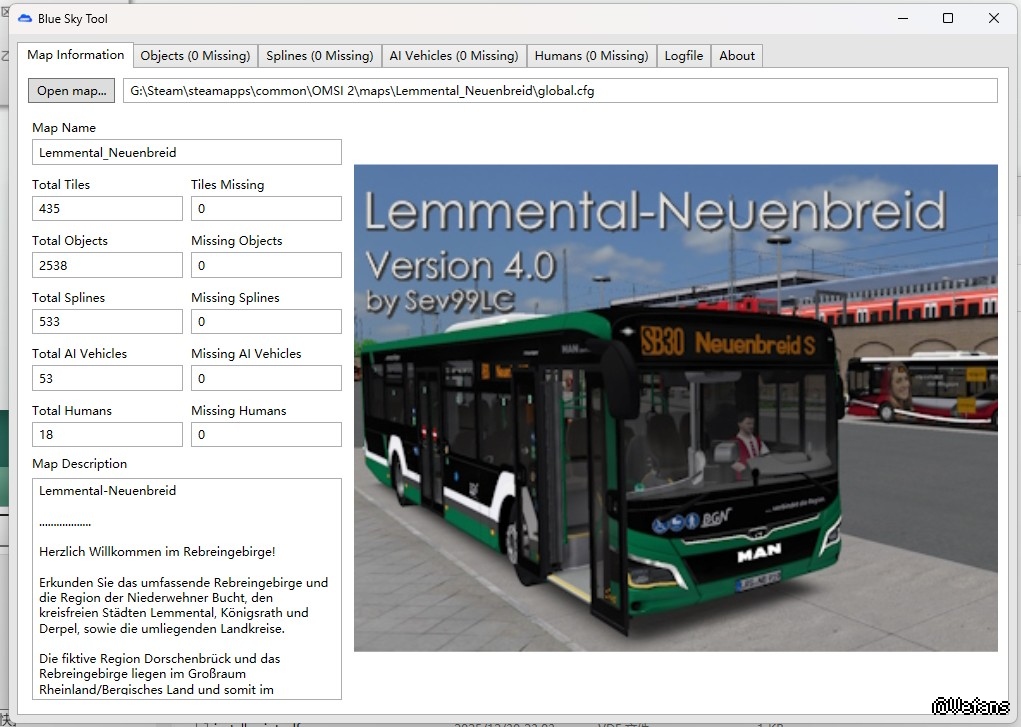Click the Missing Humans value field
This screenshot has height=727, width=1021.
pos(266,435)
